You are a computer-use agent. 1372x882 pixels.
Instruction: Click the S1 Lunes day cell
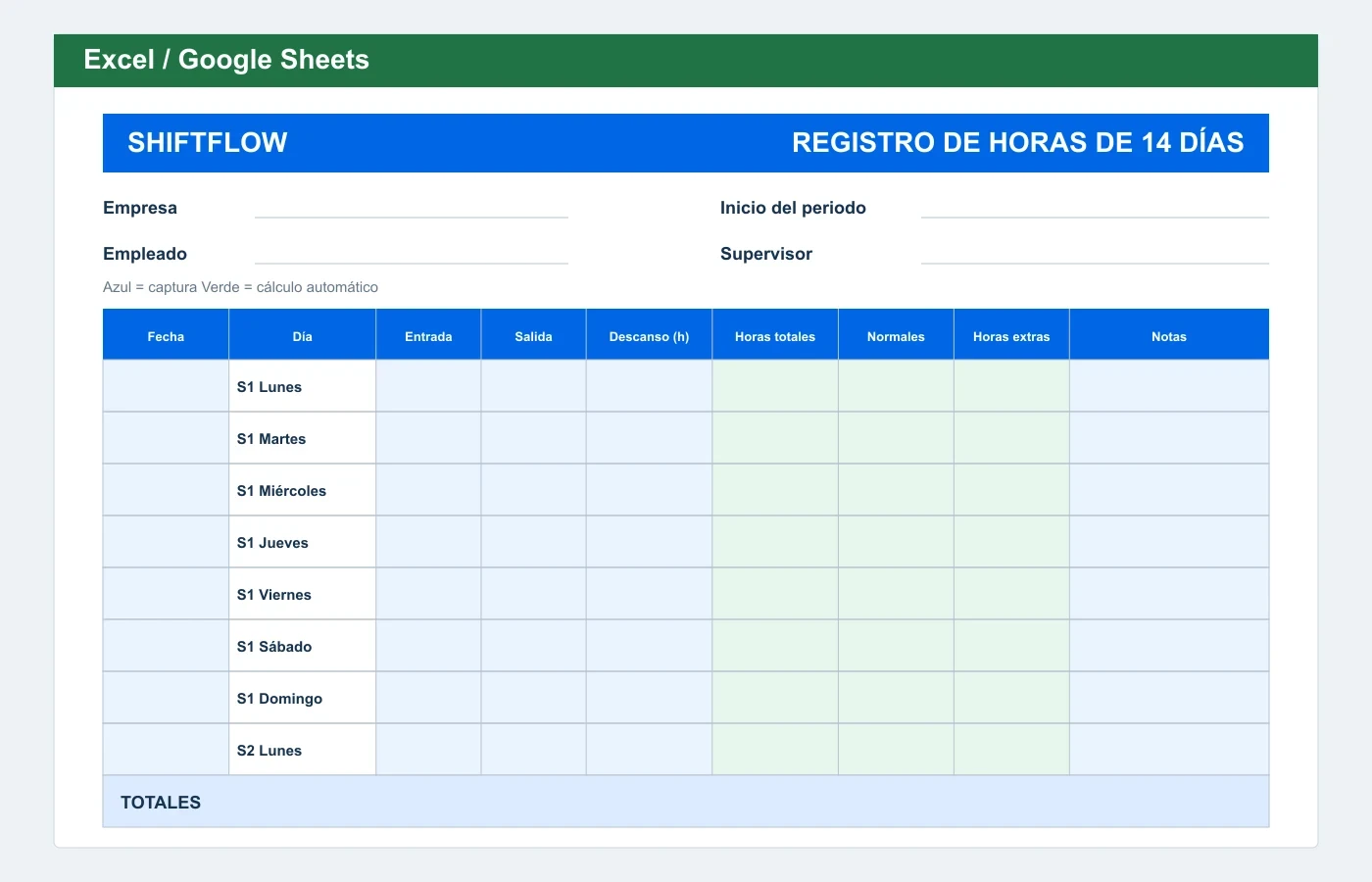click(x=302, y=386)
